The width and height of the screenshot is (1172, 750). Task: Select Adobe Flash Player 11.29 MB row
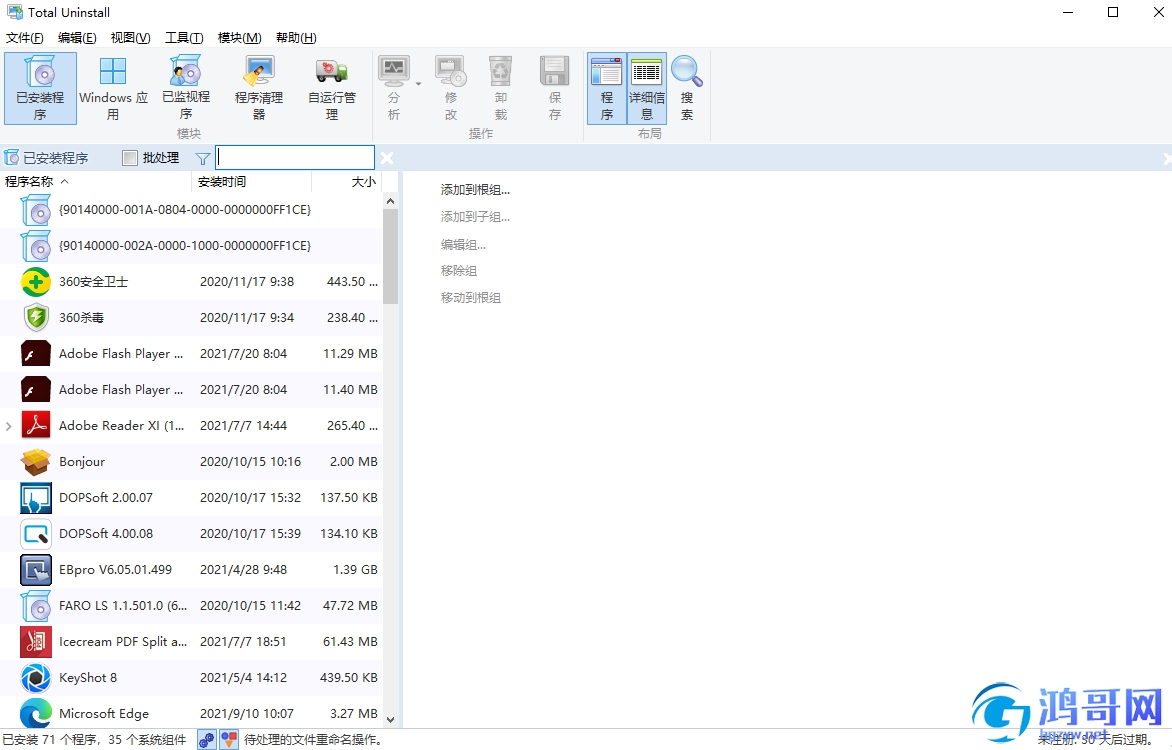click(x=191, y=354)
